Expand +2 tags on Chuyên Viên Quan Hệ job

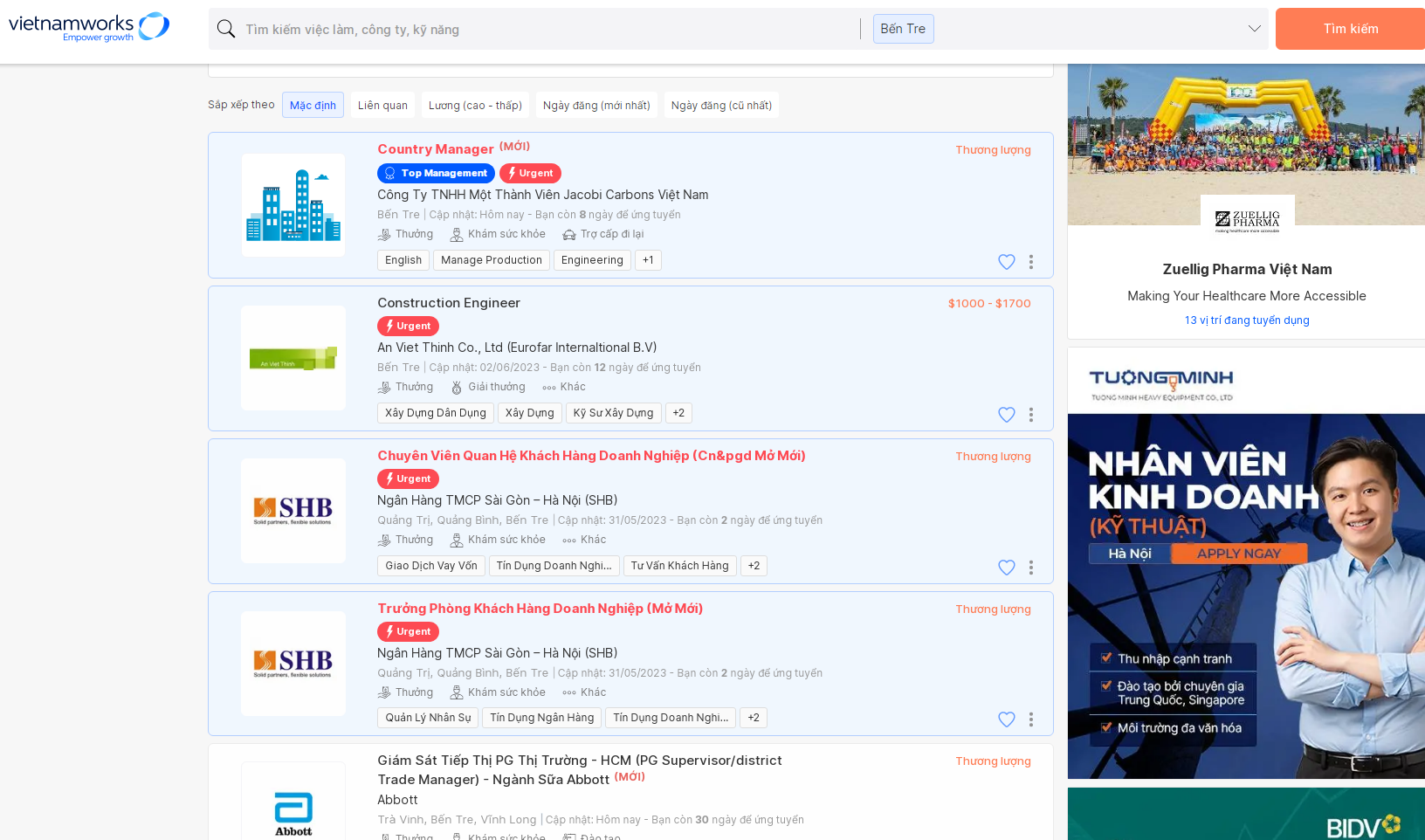click(x=754, y=566)
